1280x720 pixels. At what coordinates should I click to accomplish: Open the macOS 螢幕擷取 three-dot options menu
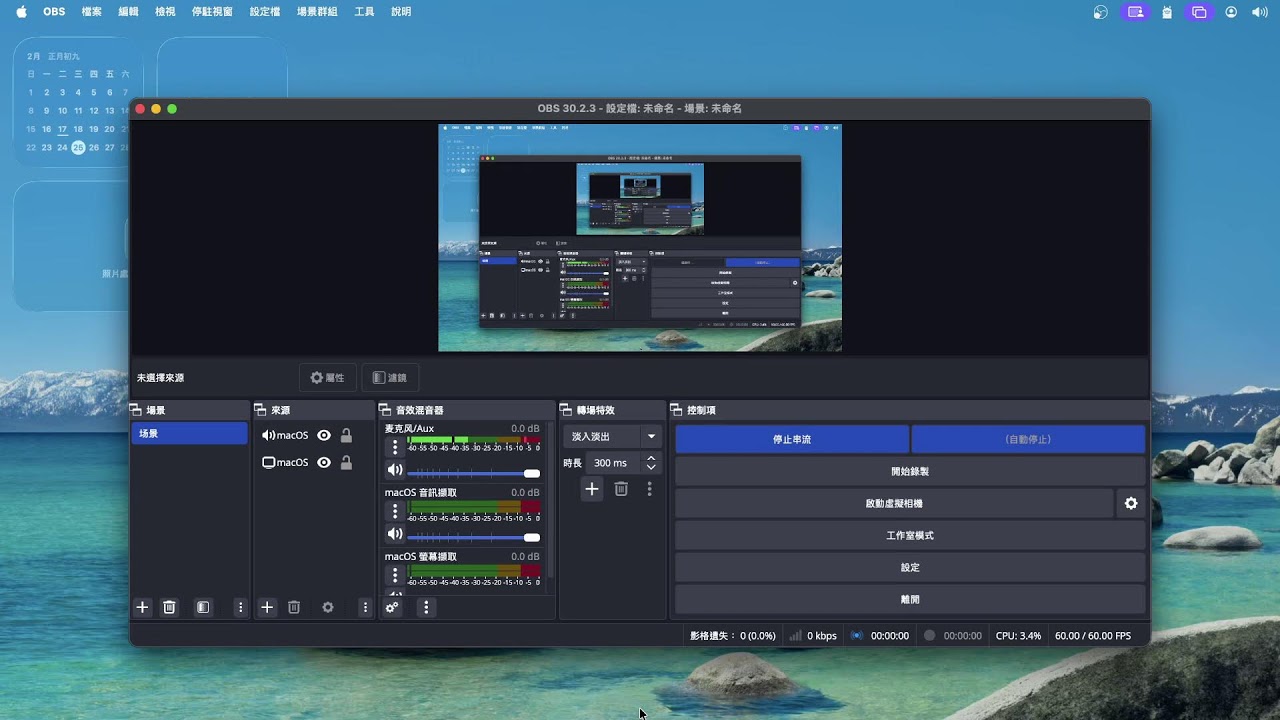click(x=395, y=575)
